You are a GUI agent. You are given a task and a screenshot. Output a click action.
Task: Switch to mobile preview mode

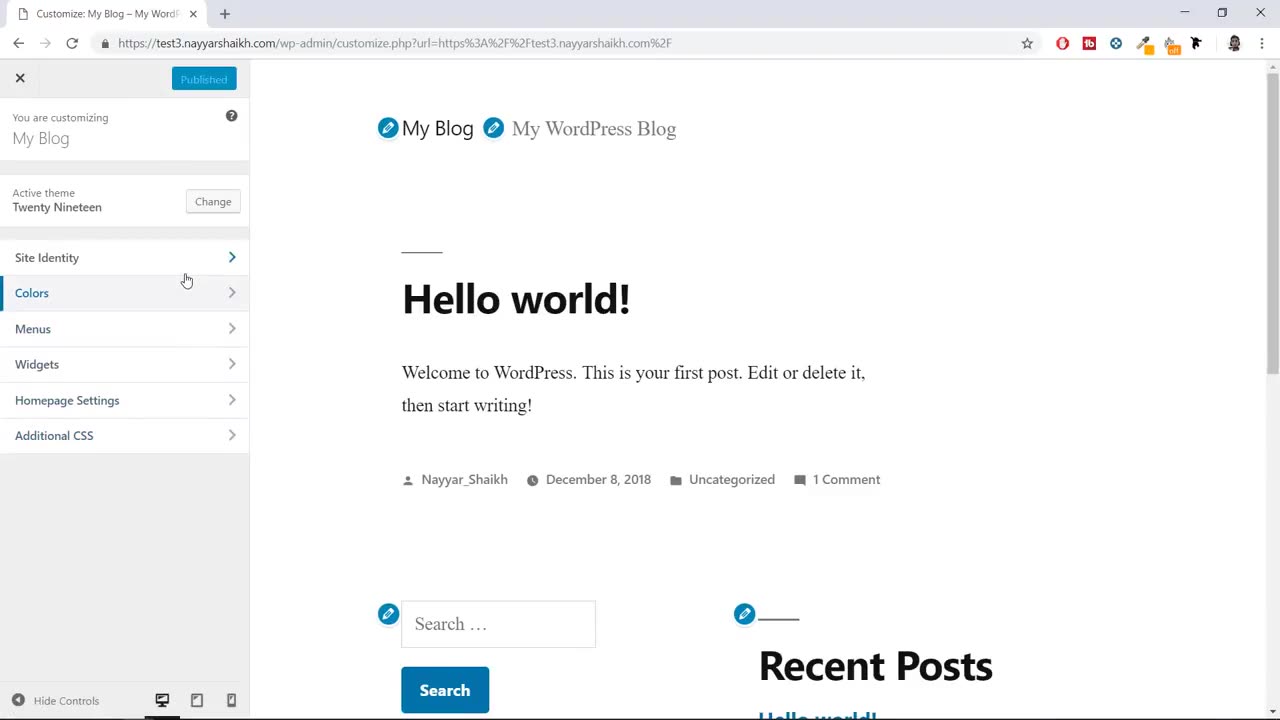tap(231, 700)
